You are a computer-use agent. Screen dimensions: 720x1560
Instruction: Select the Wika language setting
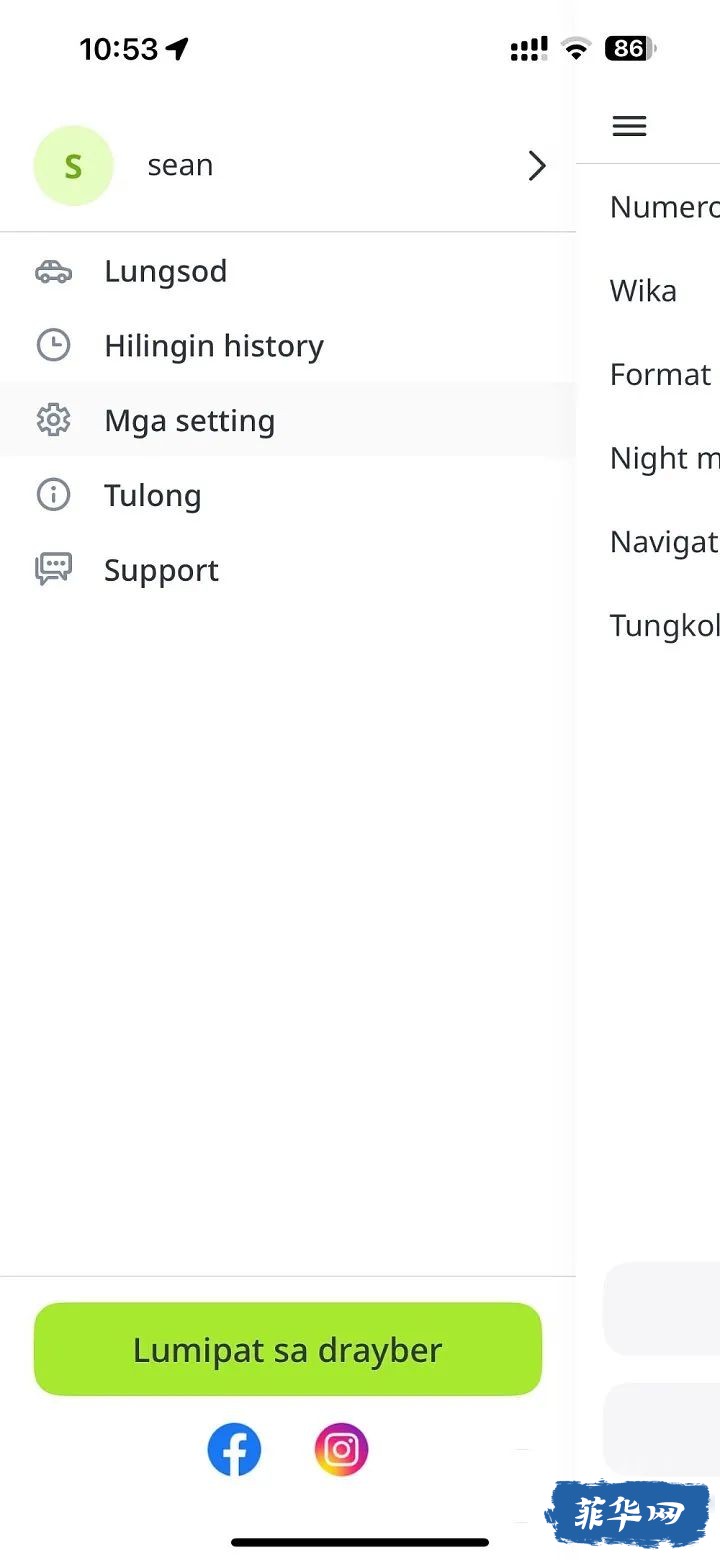coord(644,291)
